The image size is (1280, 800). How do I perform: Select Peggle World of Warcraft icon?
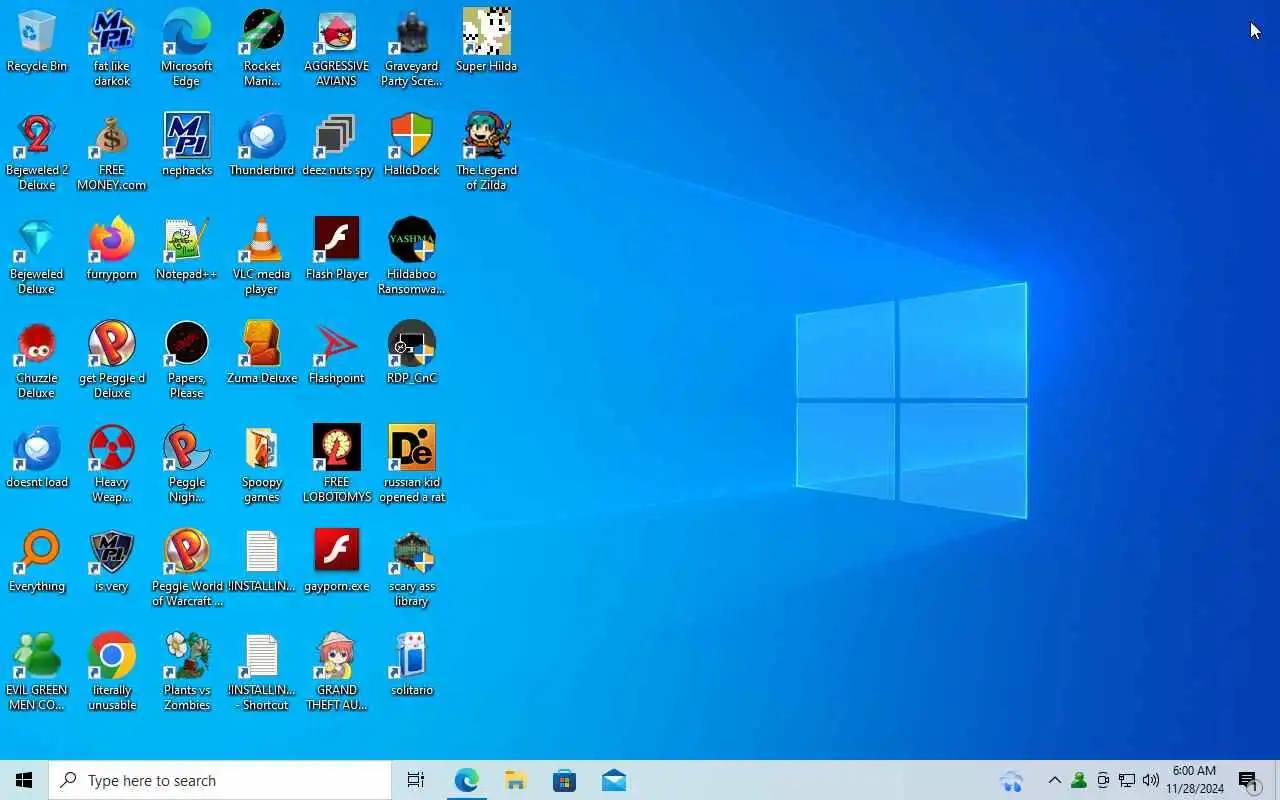187,568
